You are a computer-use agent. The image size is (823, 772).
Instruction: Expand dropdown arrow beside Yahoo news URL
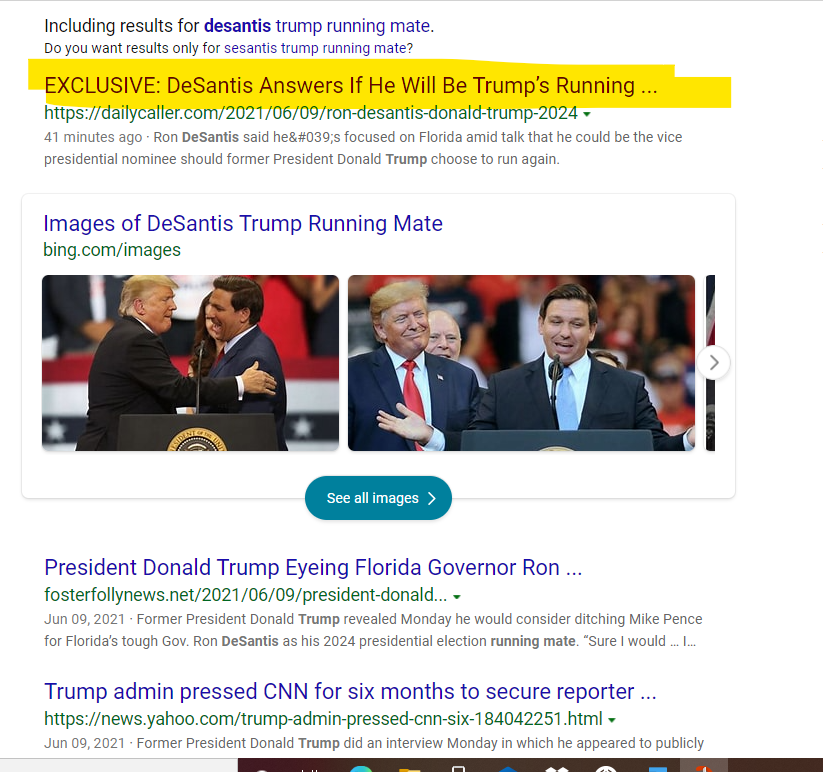(x=611, y=721)
